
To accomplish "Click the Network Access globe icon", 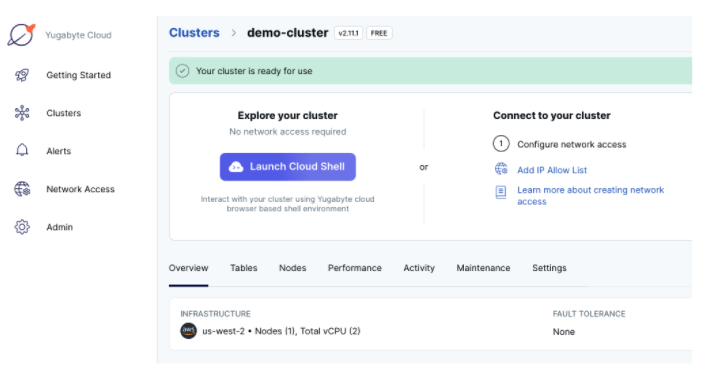I will (22, 189).
